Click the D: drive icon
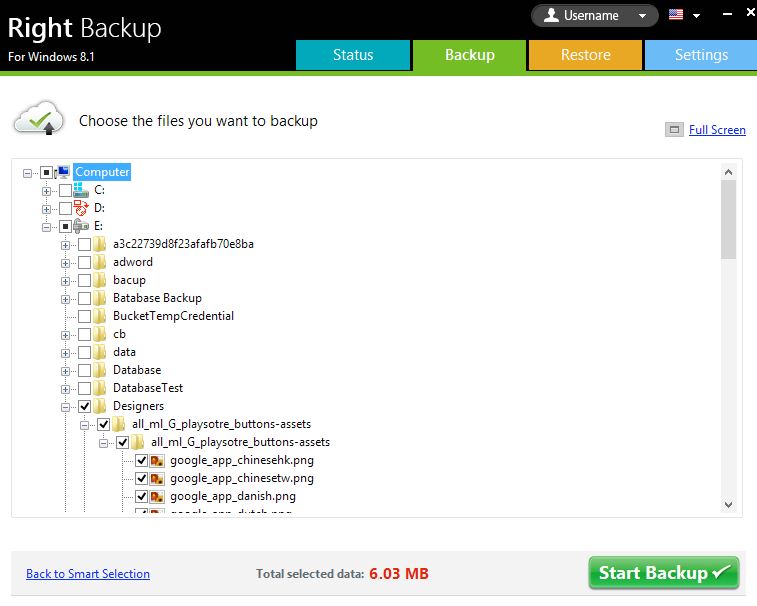This screenshot has height=606, width=757. [81, 208]
